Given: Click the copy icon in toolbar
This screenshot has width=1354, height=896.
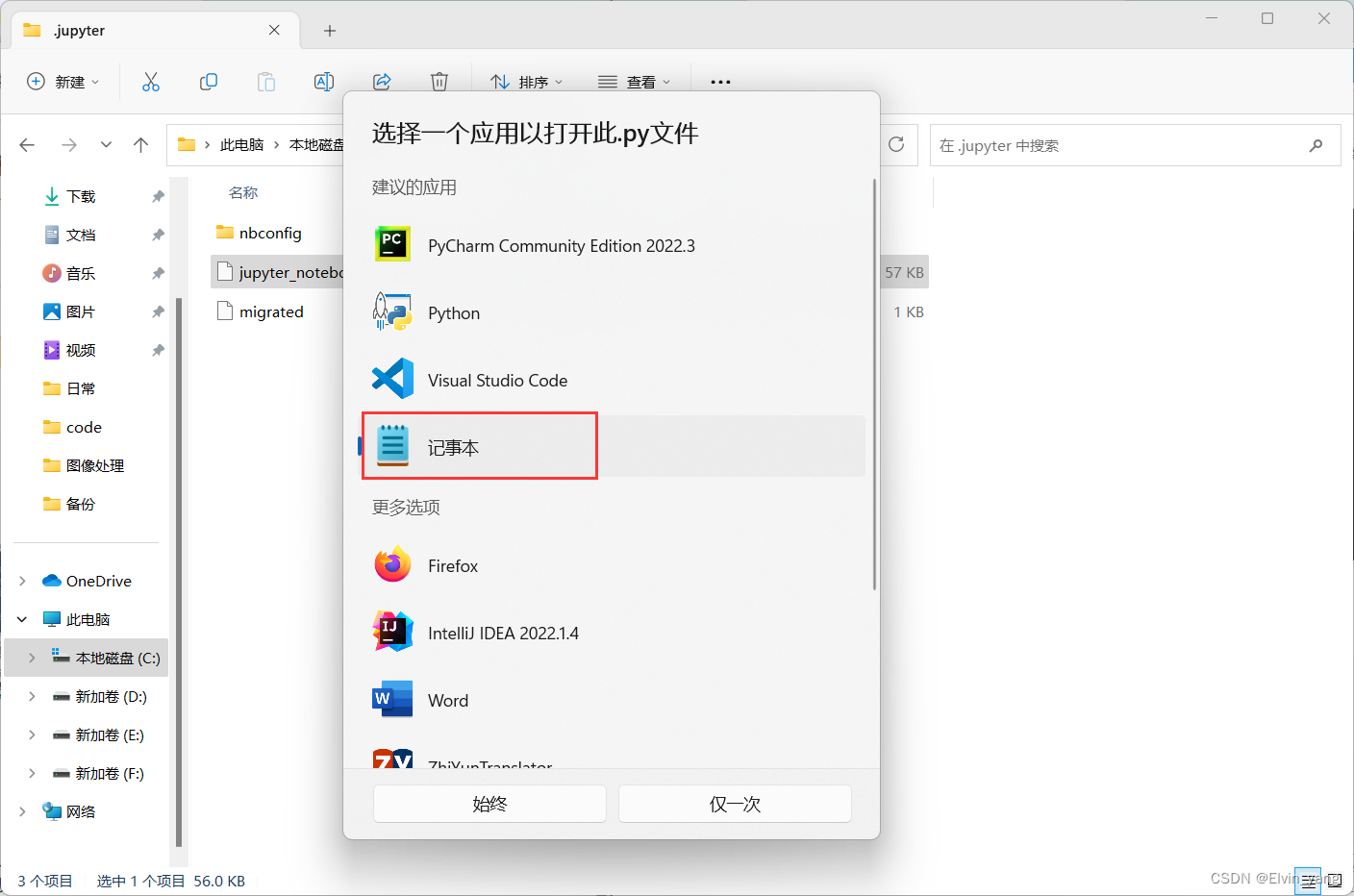Looking at the screenshot, I should tap(209, 82).
